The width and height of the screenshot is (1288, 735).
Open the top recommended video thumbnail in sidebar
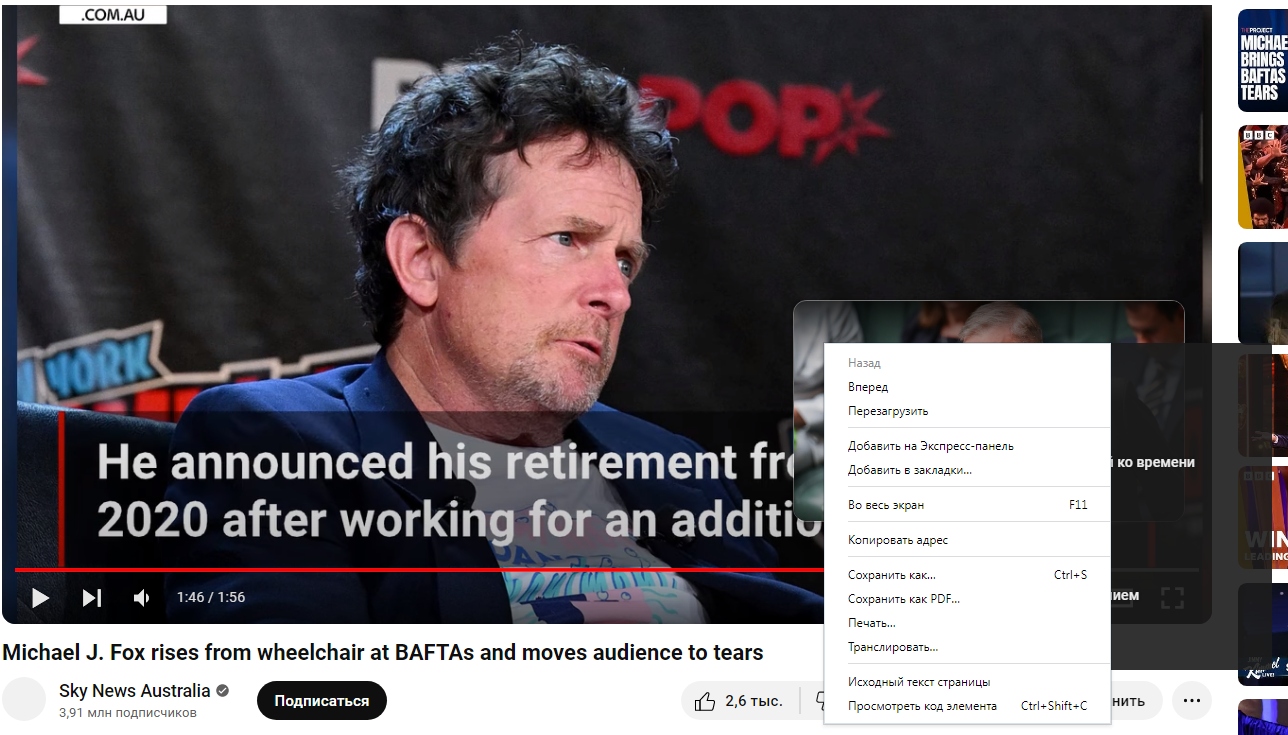coord(1262,60)
